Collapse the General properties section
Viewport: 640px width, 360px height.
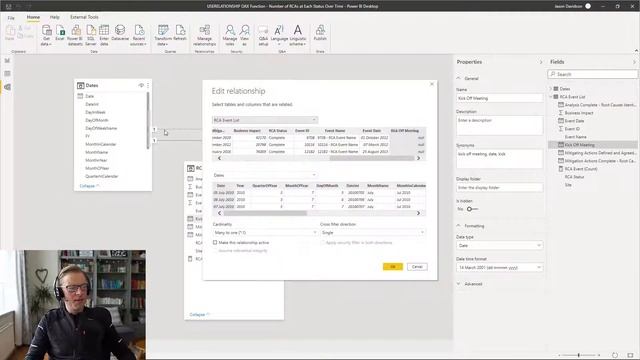(458, 78)
